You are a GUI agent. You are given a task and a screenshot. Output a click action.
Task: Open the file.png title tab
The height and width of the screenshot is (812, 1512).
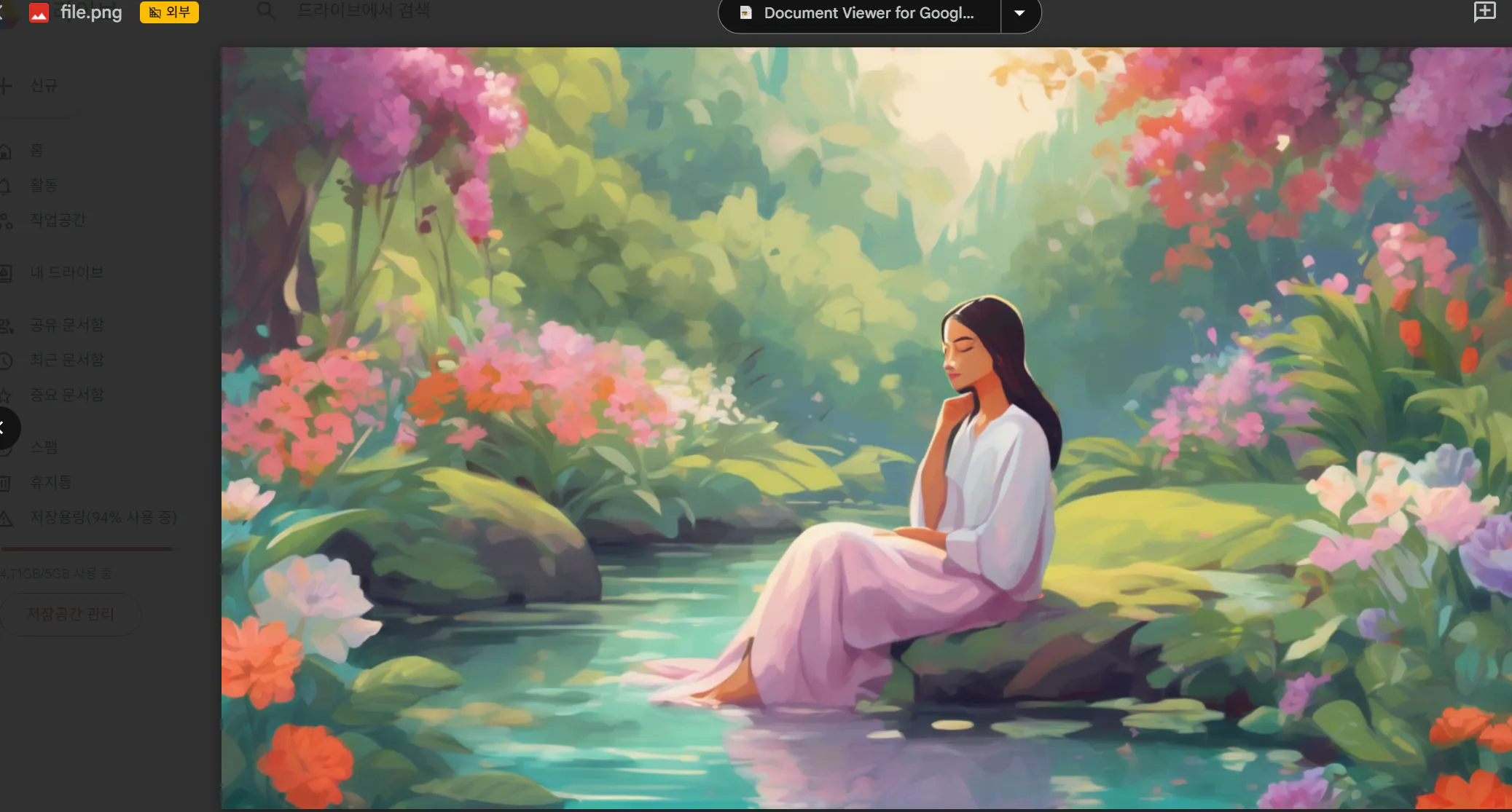coord(92,12)
